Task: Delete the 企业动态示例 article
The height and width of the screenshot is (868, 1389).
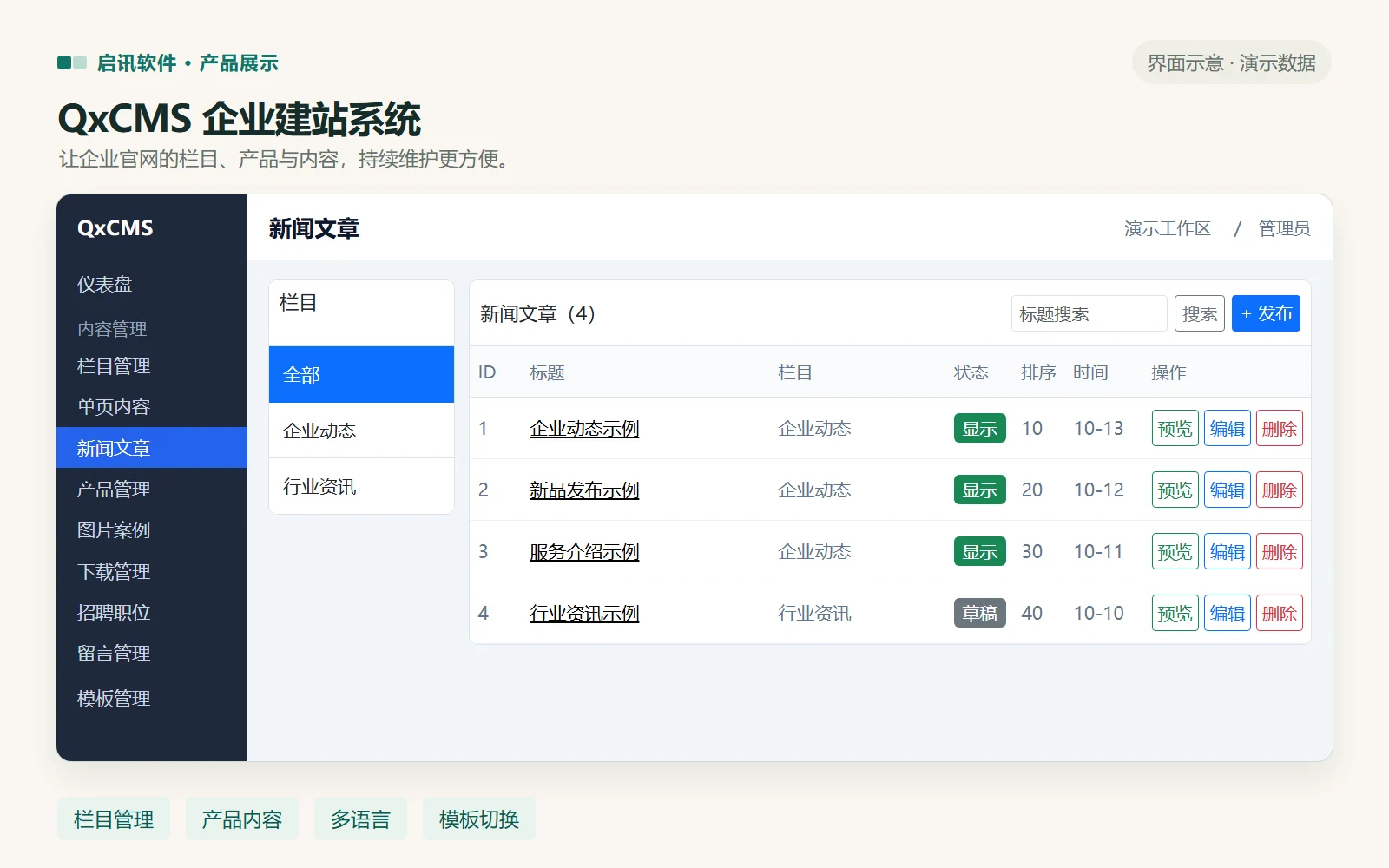Action: coord(1280,428)
